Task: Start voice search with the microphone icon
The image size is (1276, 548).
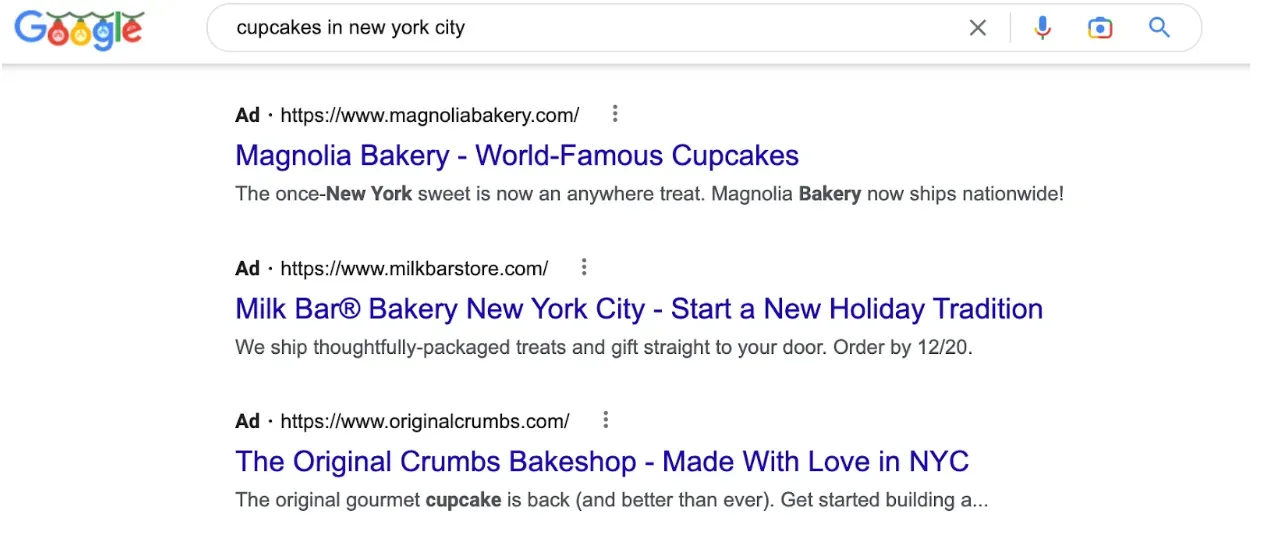Action: (x=1043, y=28)
